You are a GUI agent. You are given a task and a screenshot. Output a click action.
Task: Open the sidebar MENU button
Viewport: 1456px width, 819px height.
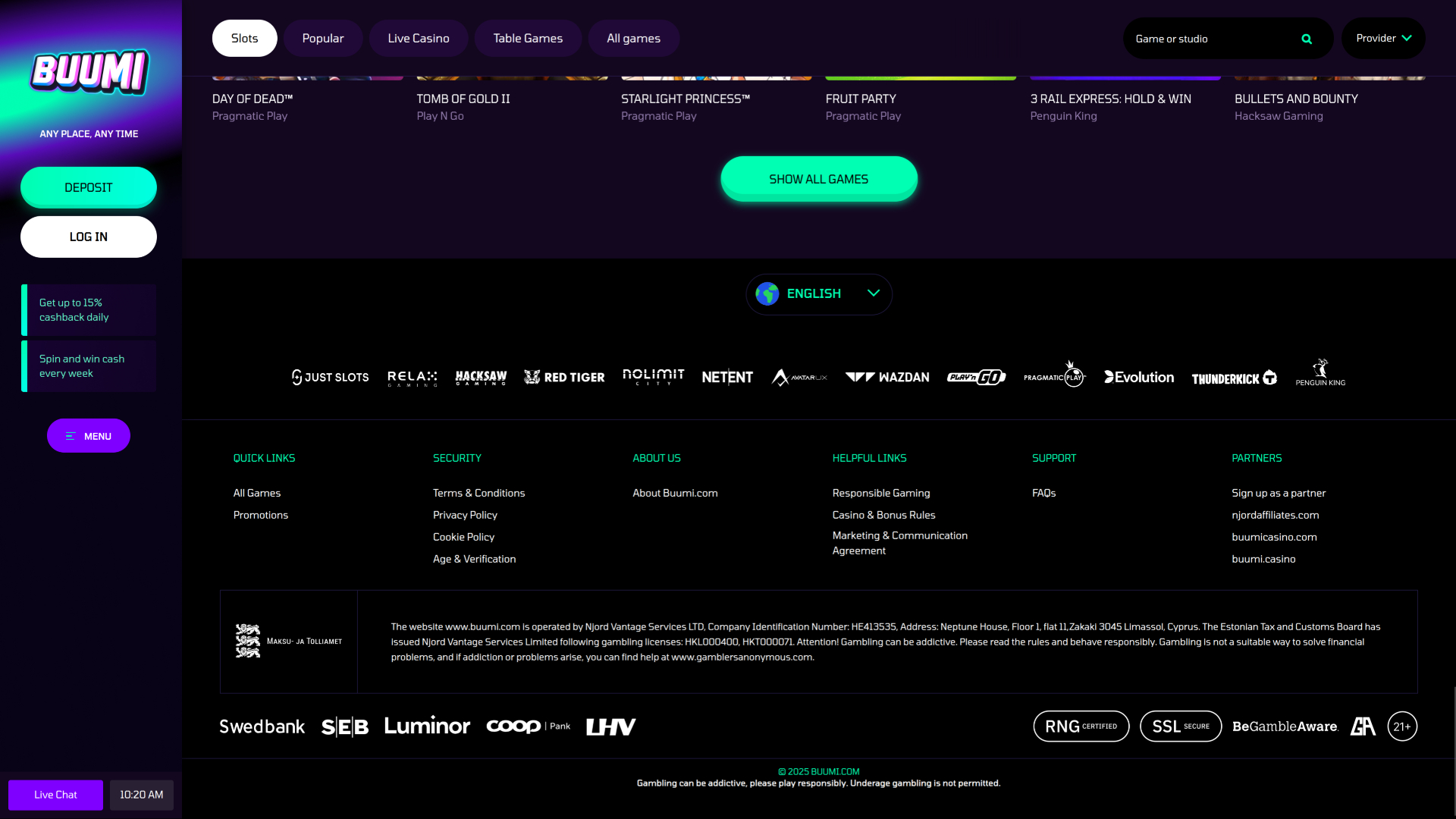(x=89, y=436)
